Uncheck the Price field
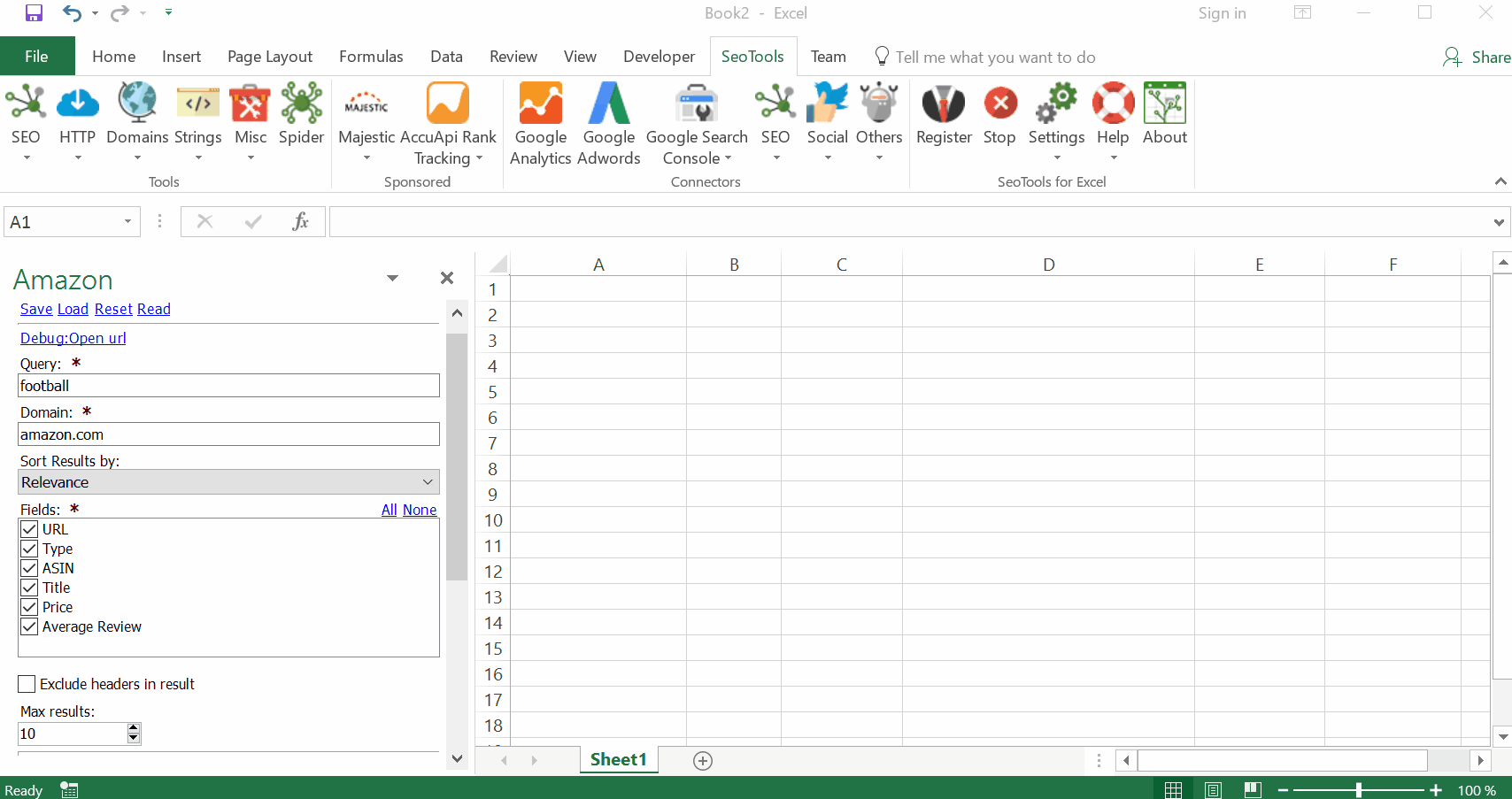Viewport: 1512px width, 799px height. coord(29,607)
